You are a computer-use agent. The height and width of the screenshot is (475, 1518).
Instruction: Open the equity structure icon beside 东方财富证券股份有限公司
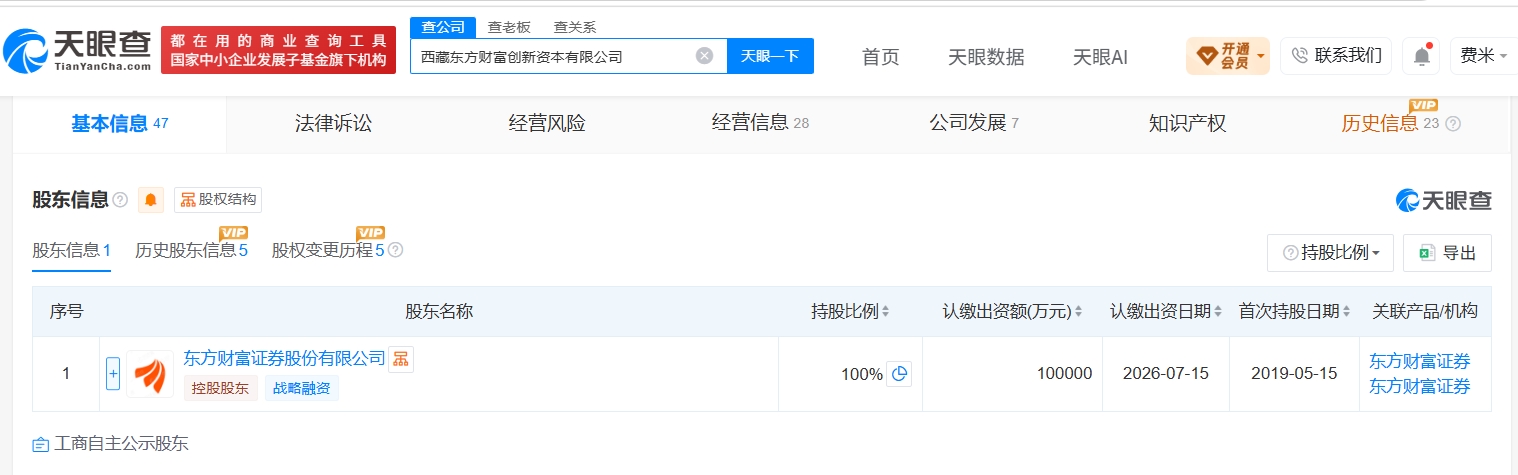coord(401,359)
